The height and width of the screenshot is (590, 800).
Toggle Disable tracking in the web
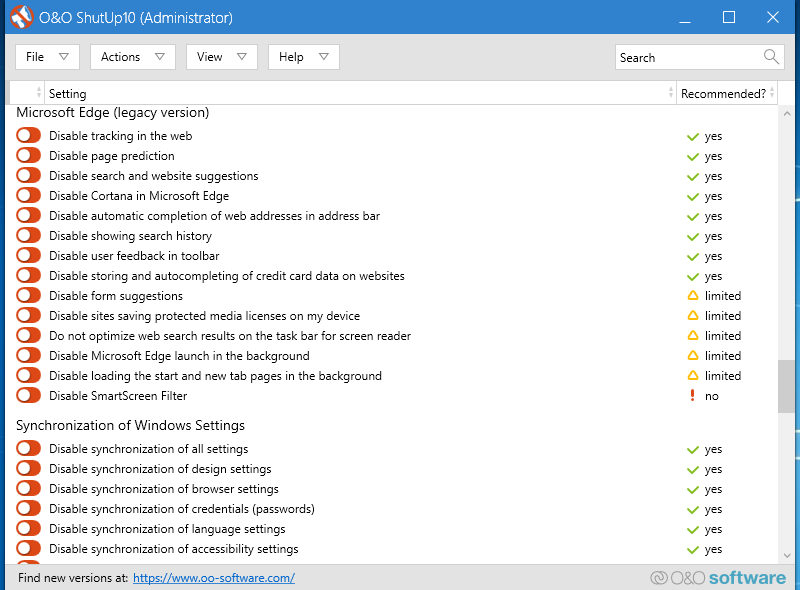(28, 135)
